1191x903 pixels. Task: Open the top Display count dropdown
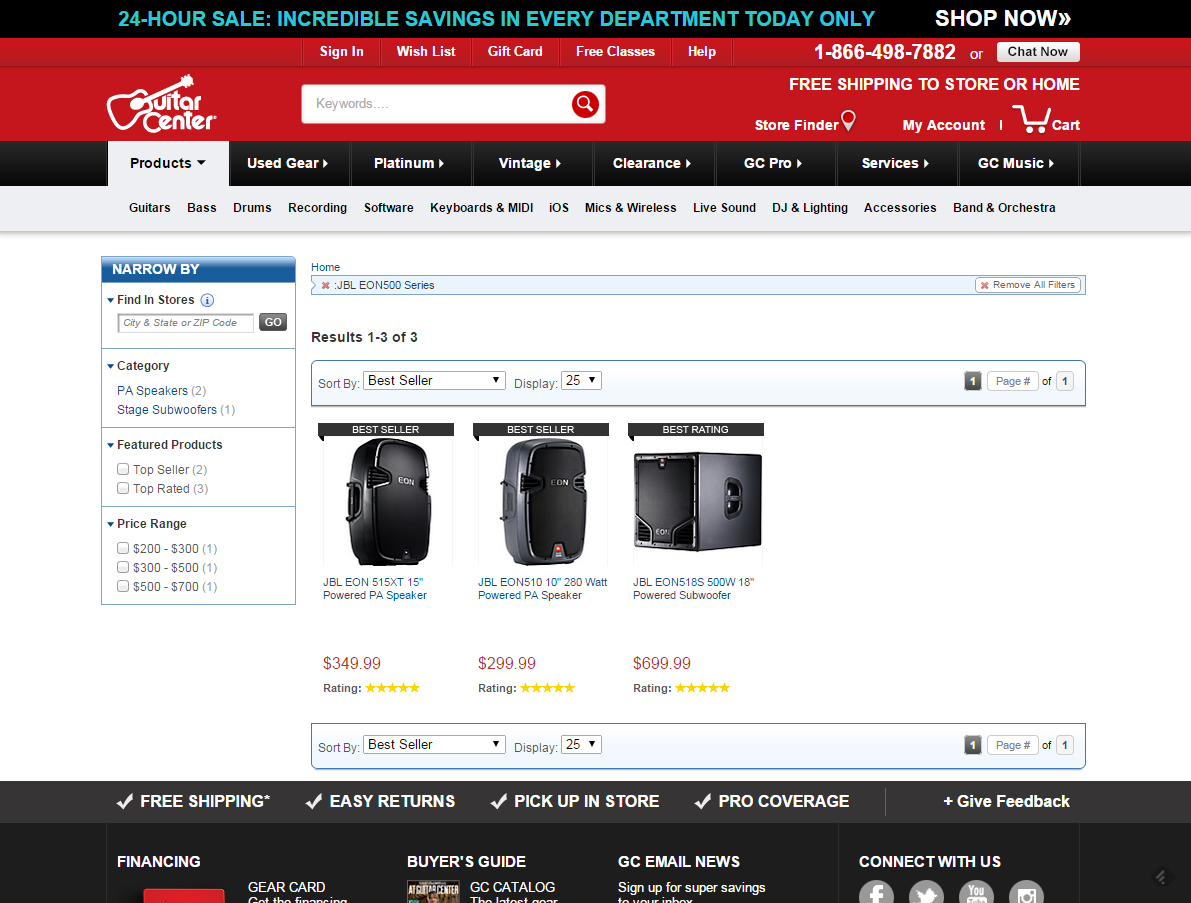click(581, 380)
